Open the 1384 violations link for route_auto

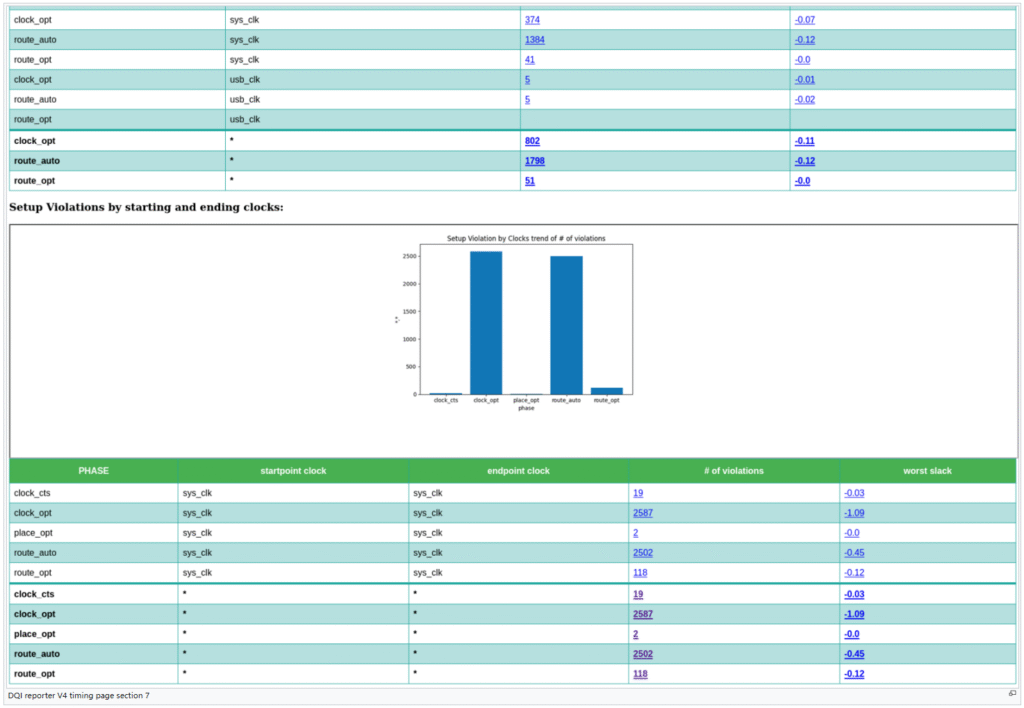point(534,40)
